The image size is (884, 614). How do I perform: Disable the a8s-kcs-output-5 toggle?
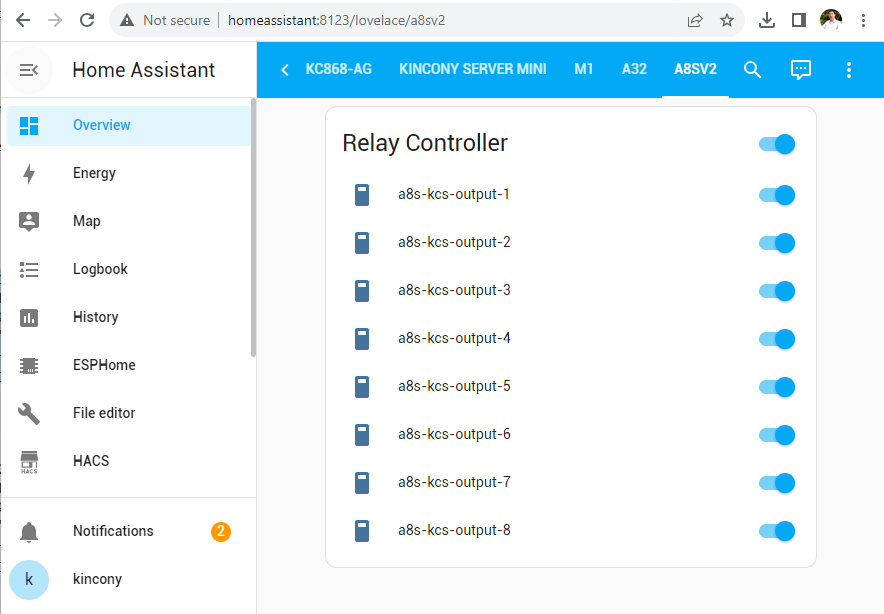pyautogui.click(x=777, y=387)
